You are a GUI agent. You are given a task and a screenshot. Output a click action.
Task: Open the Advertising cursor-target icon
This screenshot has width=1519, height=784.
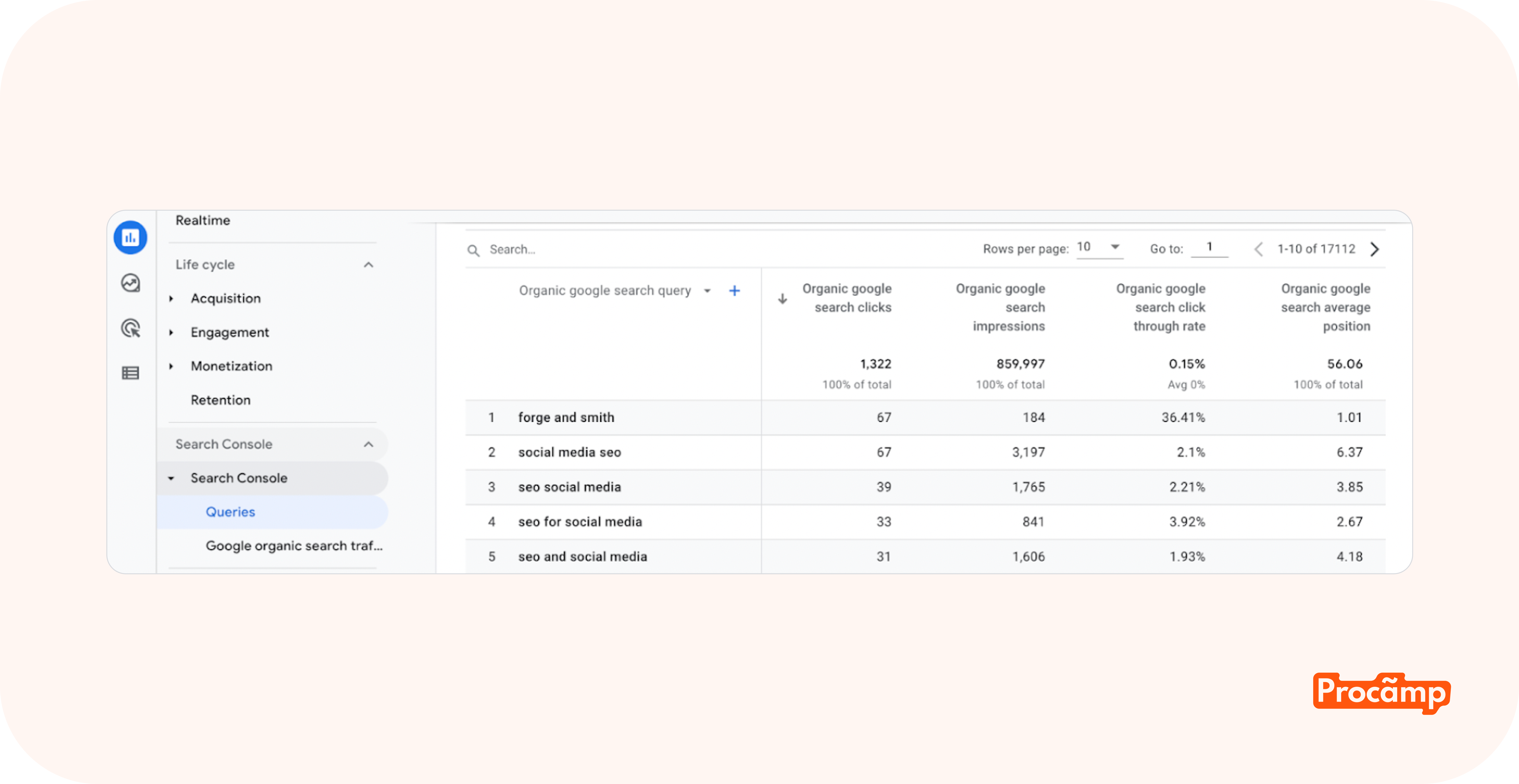[130, 328]
